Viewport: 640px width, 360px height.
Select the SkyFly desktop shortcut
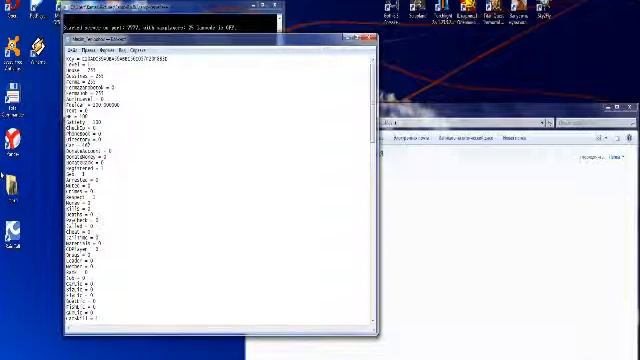point(544,9)
